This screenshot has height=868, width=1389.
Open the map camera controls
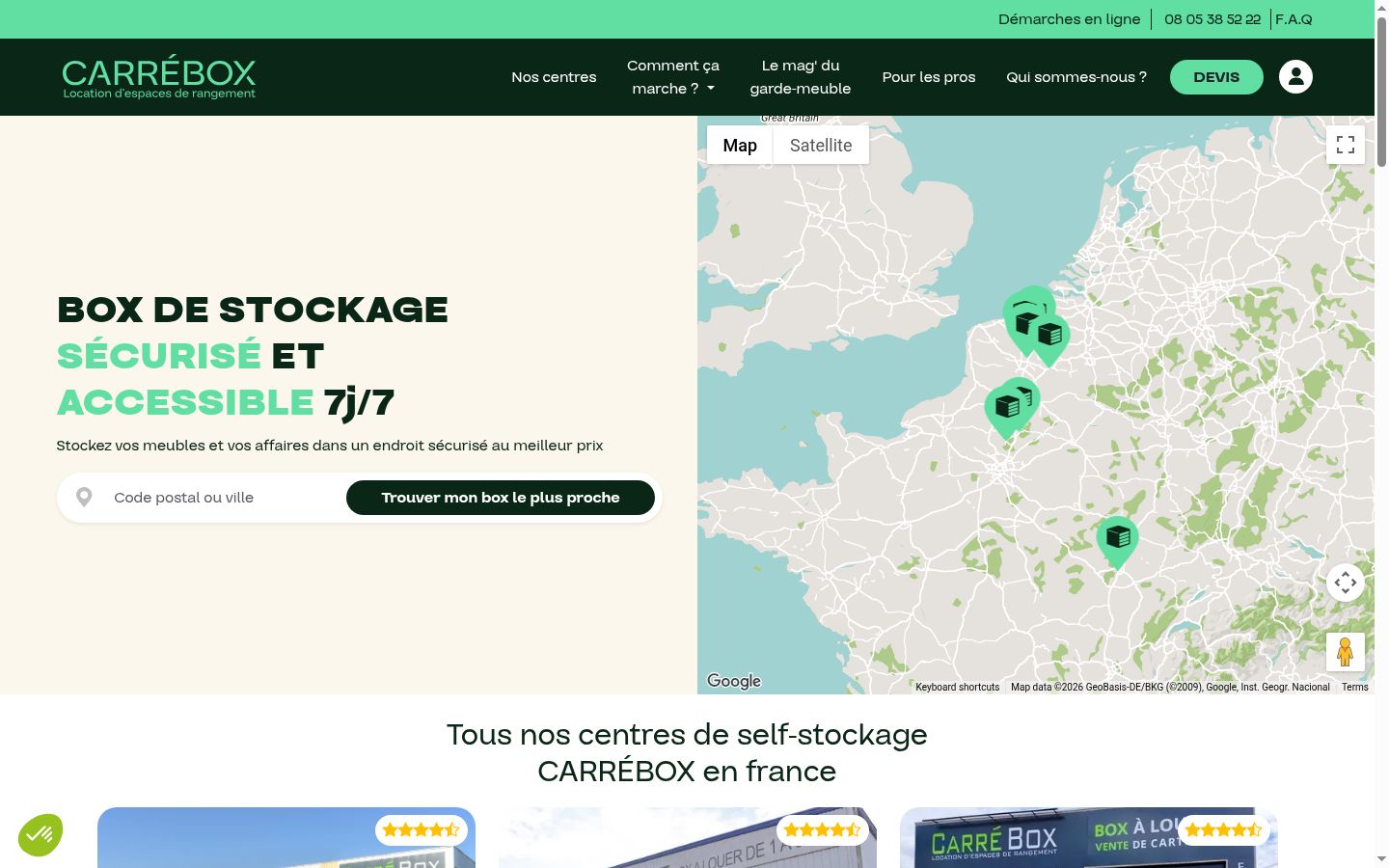[1346, 583]
